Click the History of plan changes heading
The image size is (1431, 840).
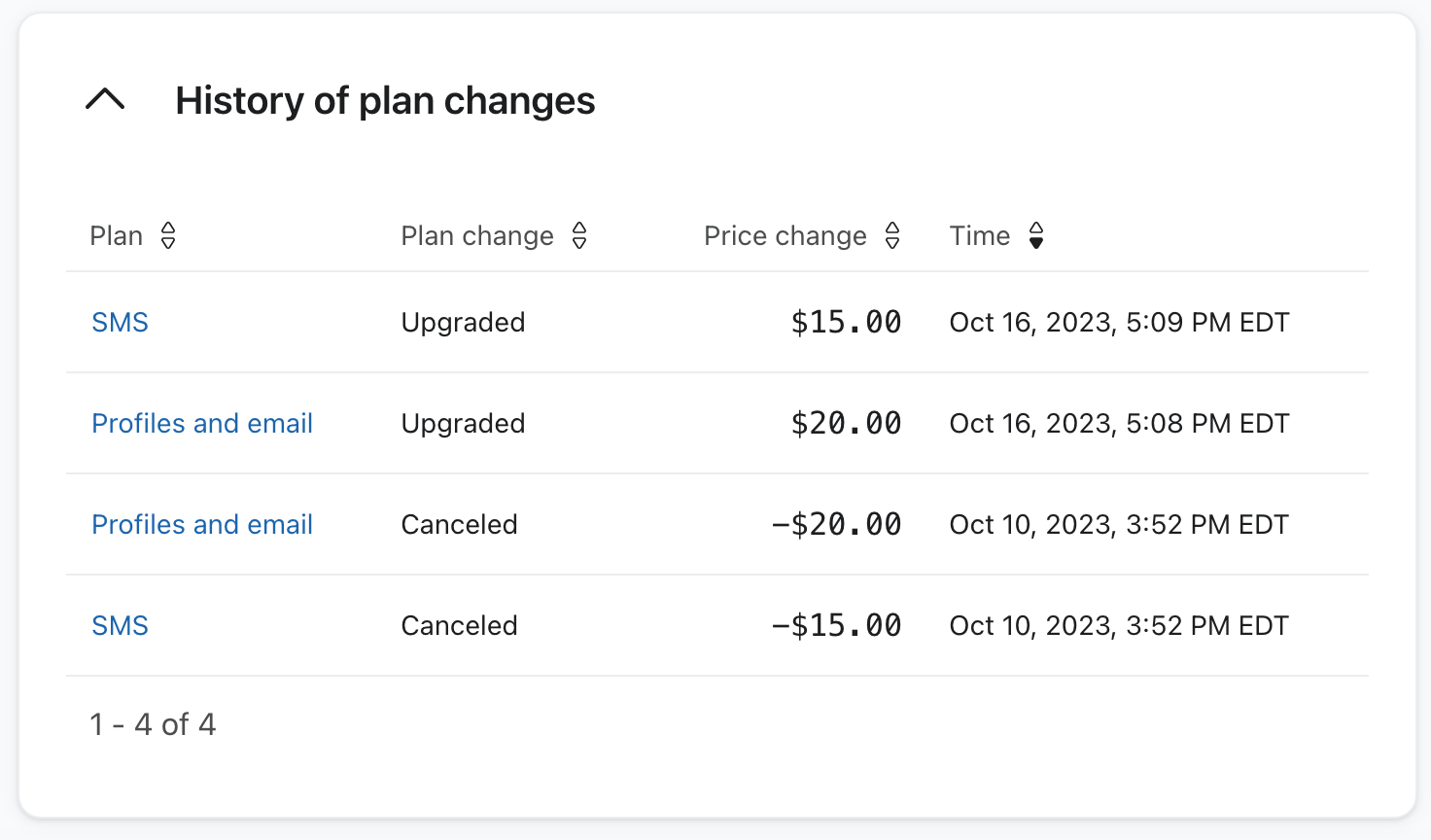385,99
